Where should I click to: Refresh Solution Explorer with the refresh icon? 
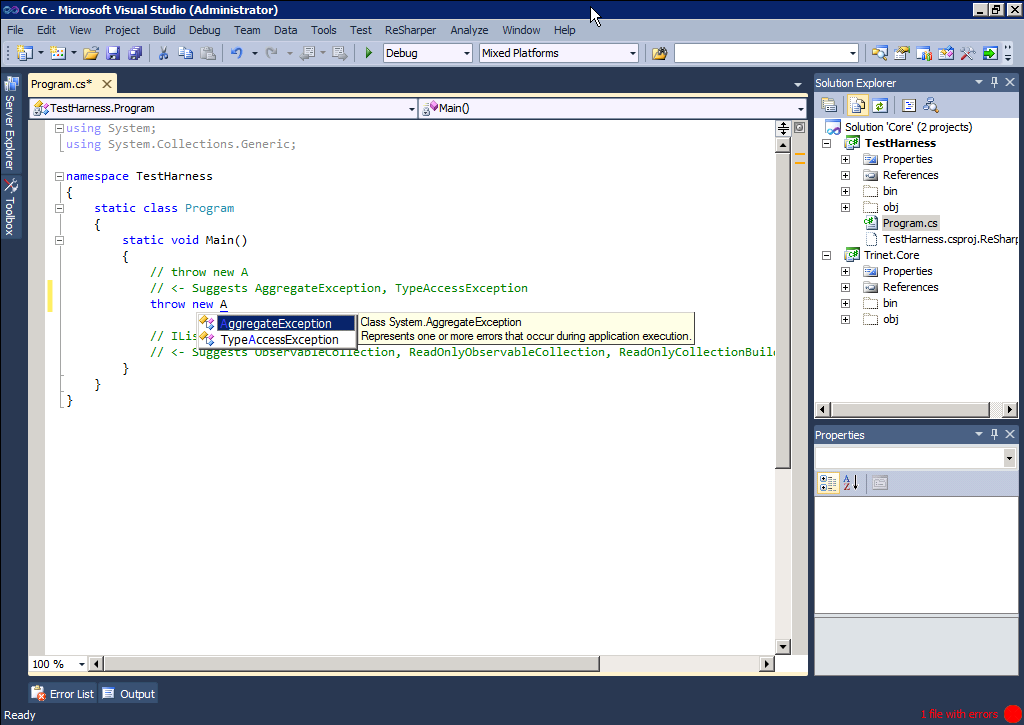click(x=880, y=105)
